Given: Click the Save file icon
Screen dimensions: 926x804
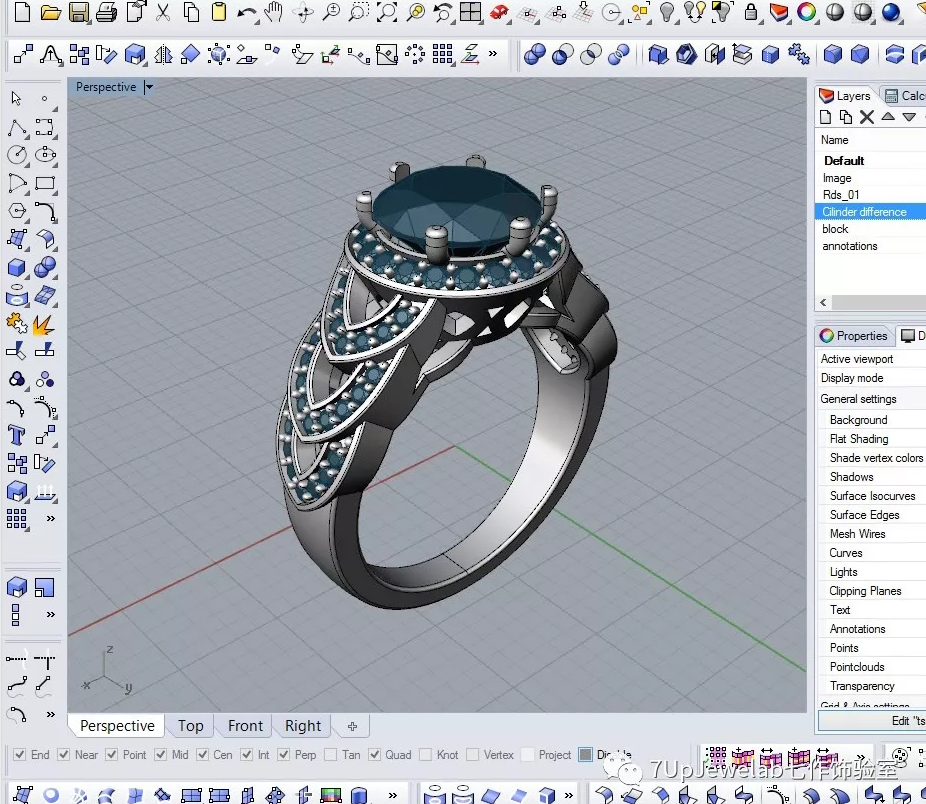Looking at the screenshot, I should point(78,13).
